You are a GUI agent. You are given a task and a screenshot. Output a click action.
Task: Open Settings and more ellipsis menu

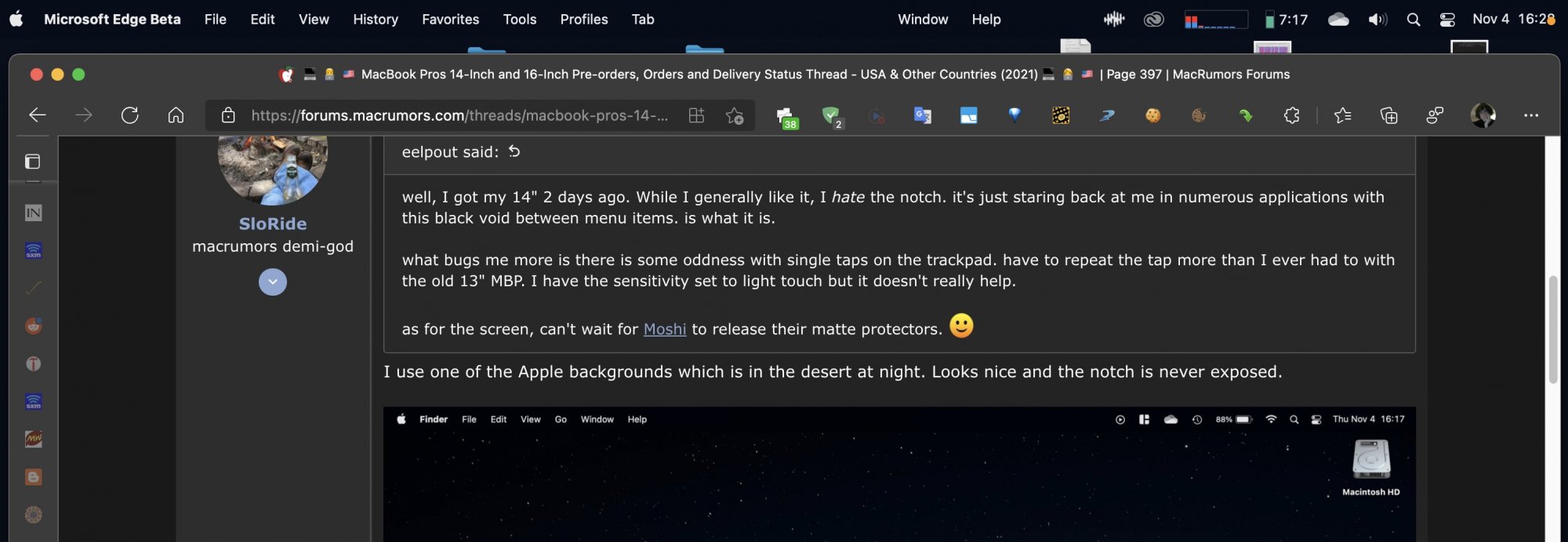pos(1530,115)
